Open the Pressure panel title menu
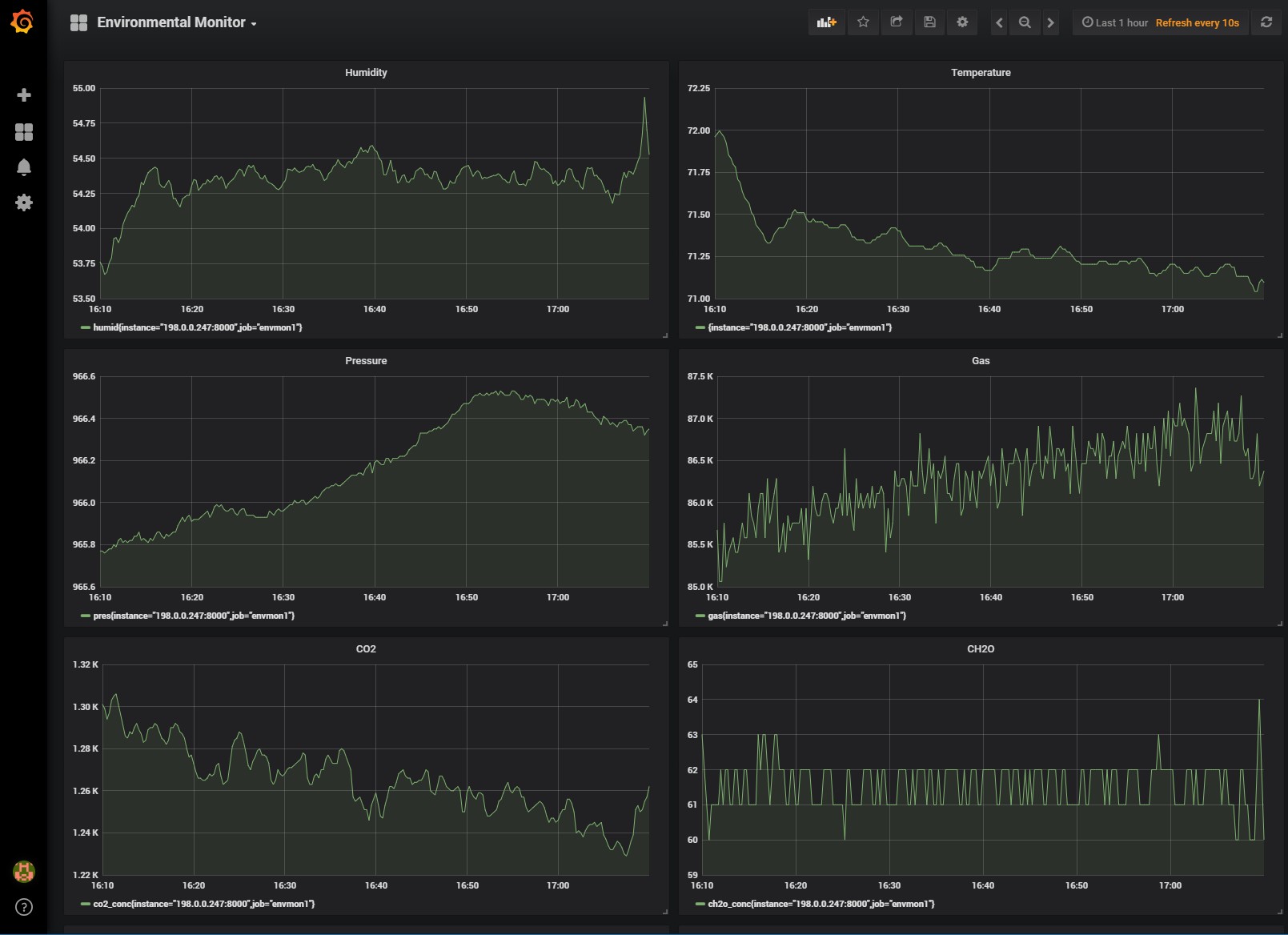Screen dimensions: 1288x935 [x=366, y=360]
